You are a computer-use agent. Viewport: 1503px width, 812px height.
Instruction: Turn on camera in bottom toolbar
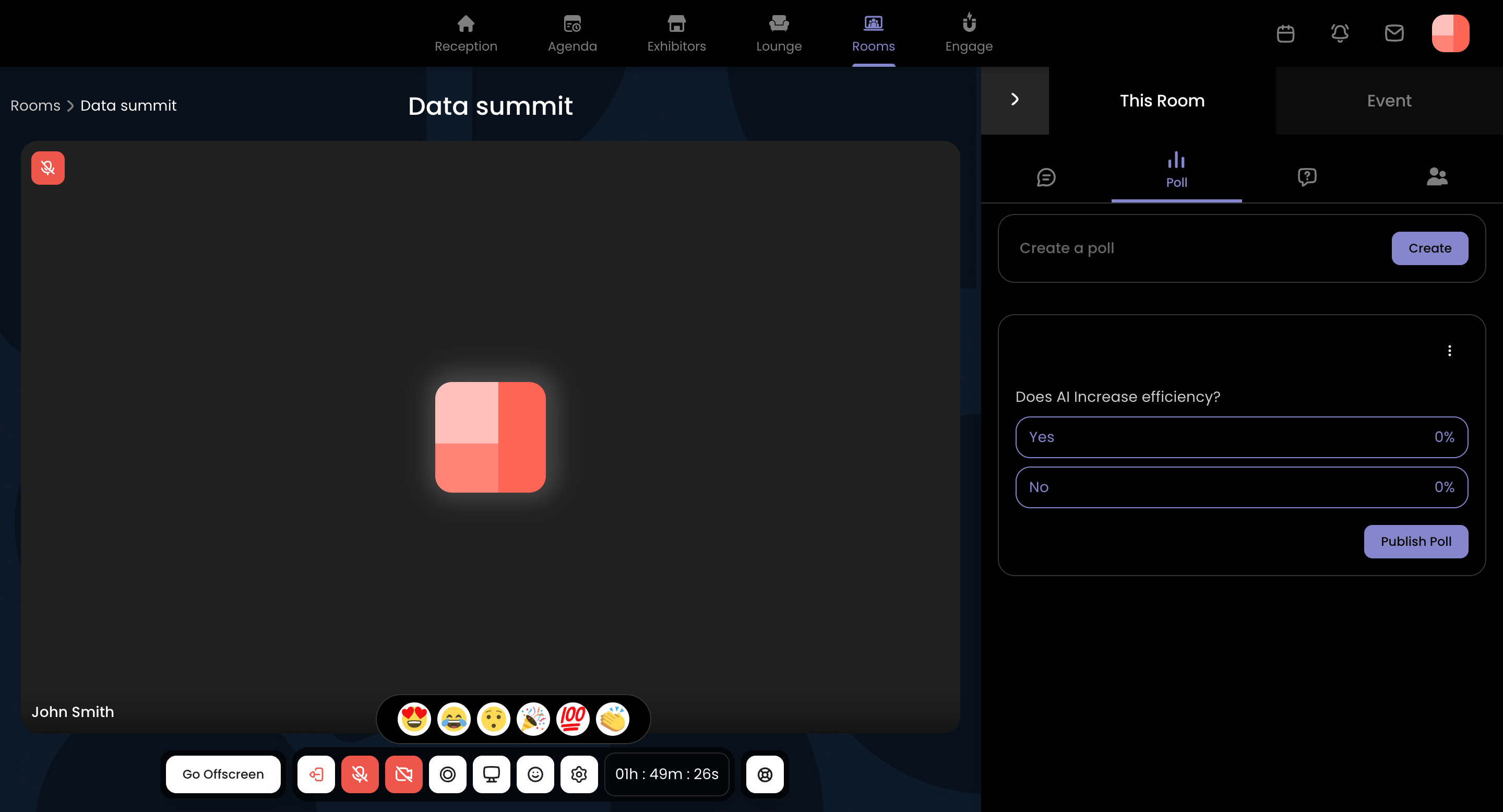click(x=404, y=774)
